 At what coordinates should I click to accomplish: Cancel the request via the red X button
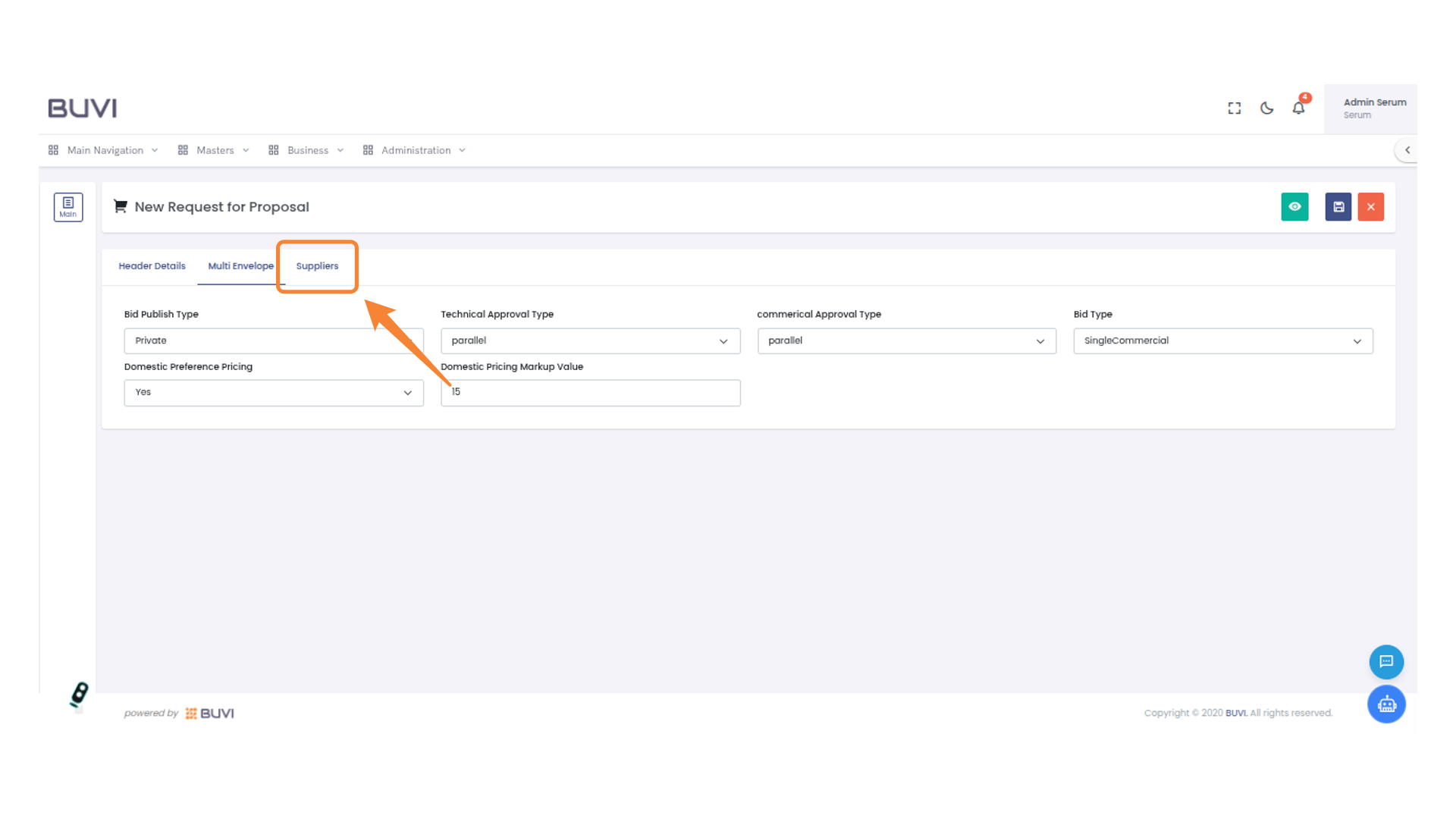[x=1370, y=206]
